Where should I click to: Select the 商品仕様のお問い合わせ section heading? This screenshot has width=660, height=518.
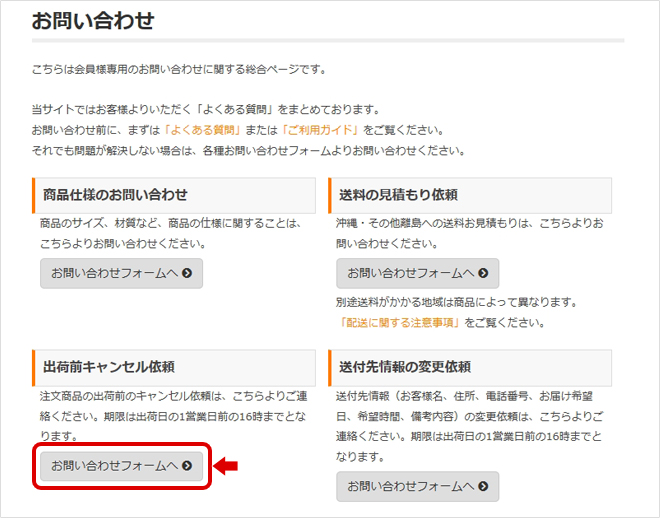coord(115,194)
